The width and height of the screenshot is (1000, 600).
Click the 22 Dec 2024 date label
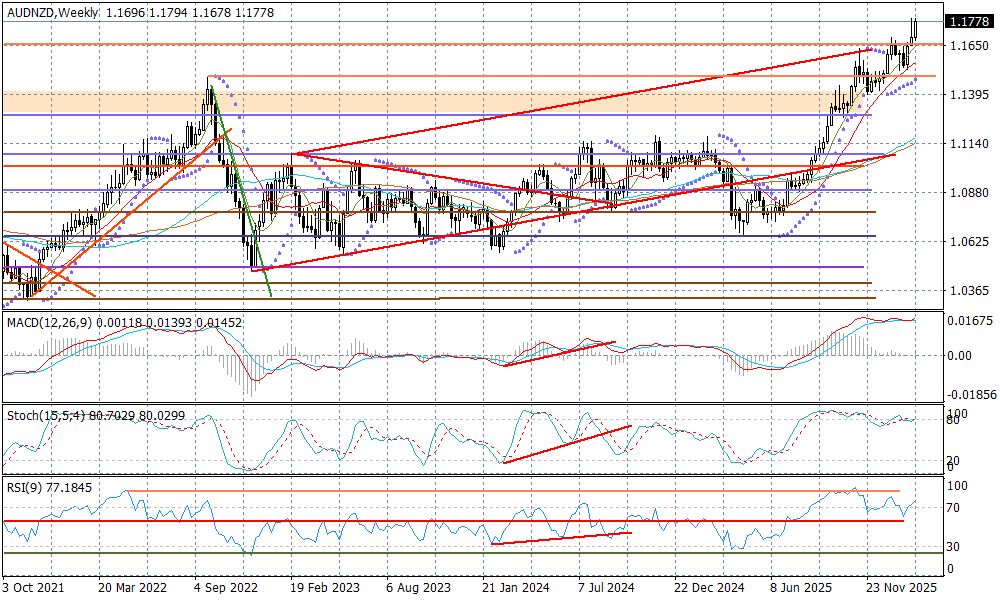[704, 589]
